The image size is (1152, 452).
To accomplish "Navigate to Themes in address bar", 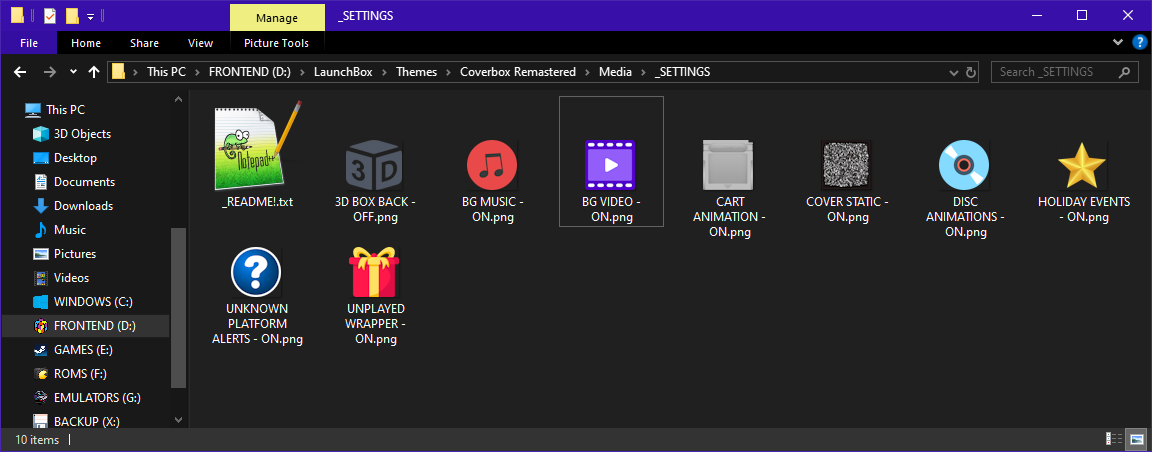I will point(417,72).
